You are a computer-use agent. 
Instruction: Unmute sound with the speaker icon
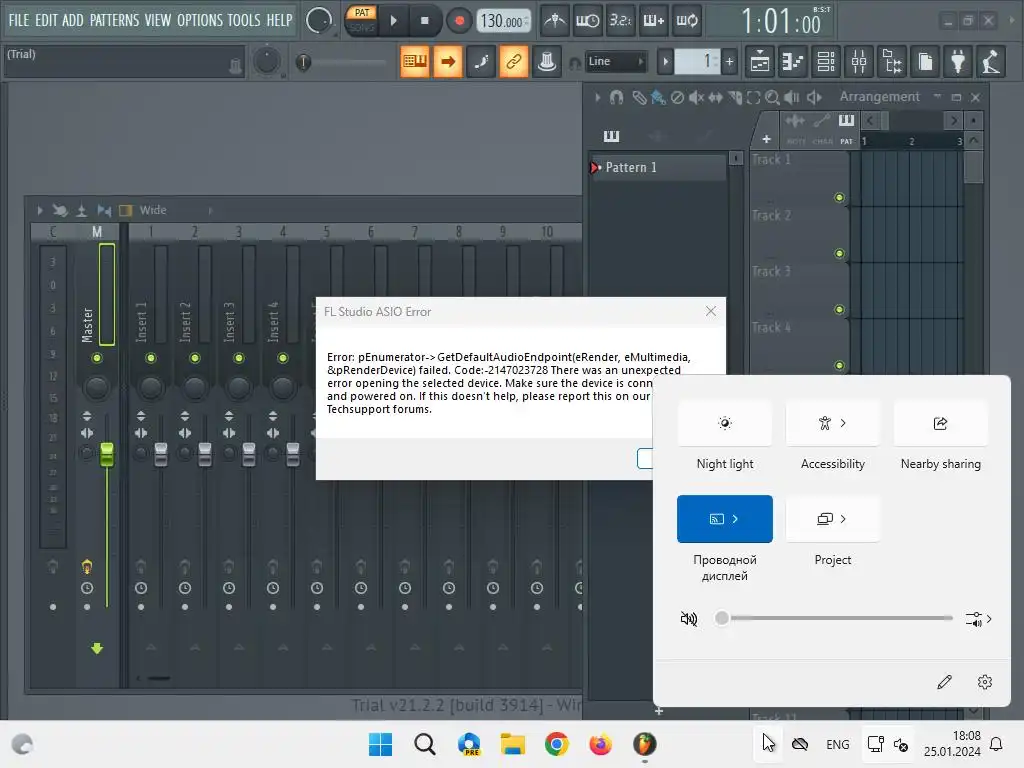tap(689, 618)
